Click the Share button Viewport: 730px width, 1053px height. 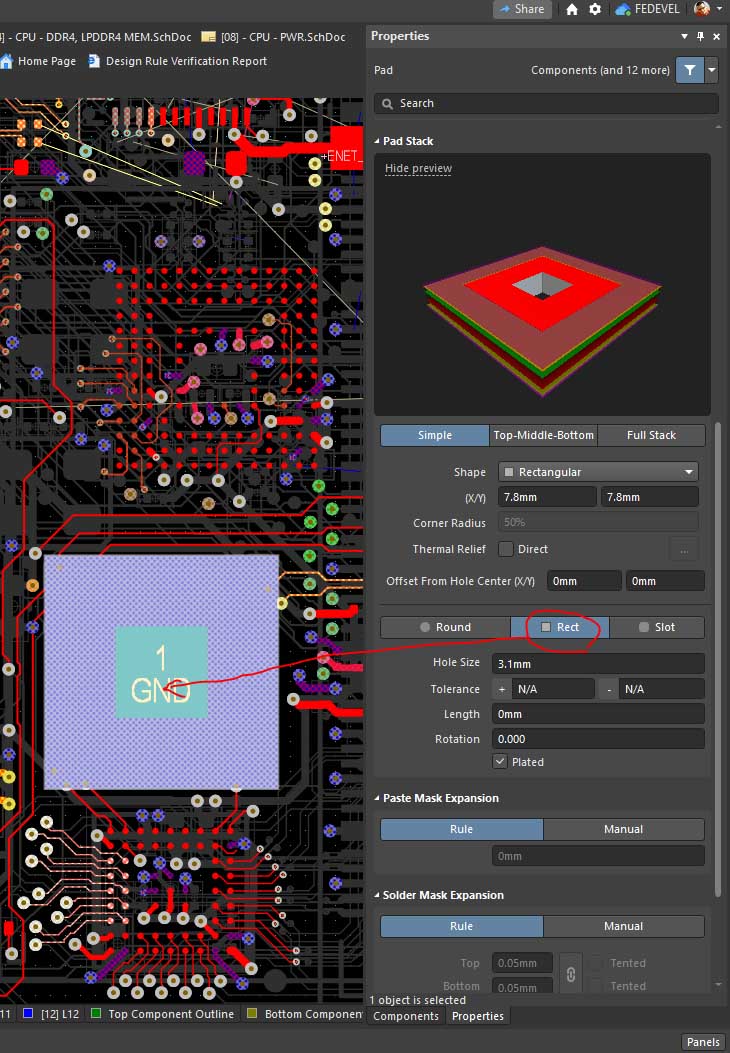pos(520,9)
